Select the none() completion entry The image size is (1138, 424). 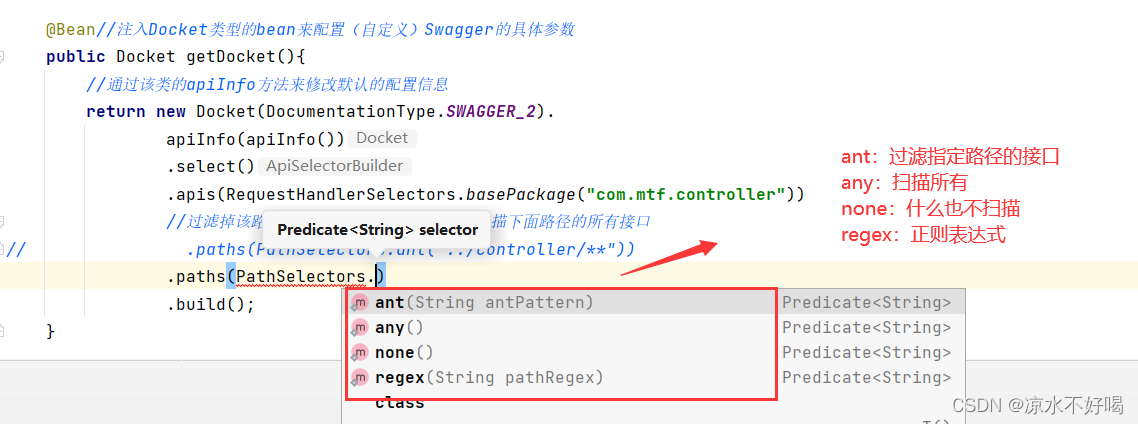(x=404, y=353)
